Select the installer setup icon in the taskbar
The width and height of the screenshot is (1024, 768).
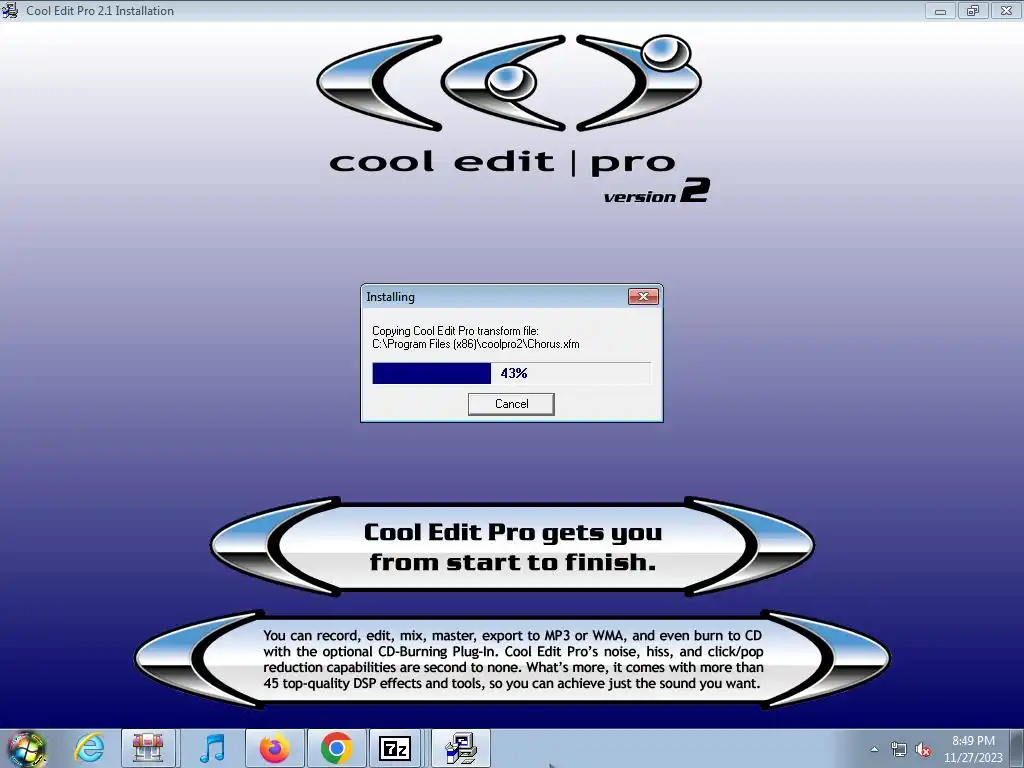click(x=461, y=748)
